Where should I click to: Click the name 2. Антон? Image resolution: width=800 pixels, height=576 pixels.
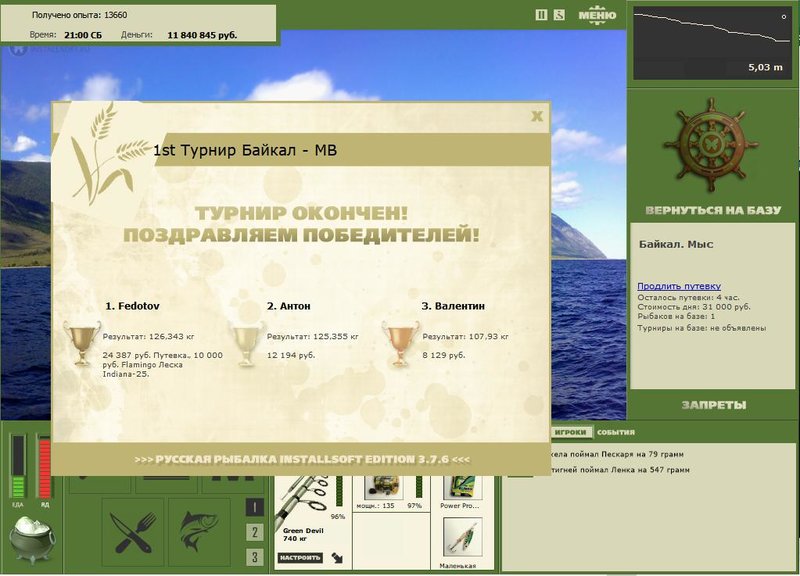pyautogui.click(x=288, y=306)
